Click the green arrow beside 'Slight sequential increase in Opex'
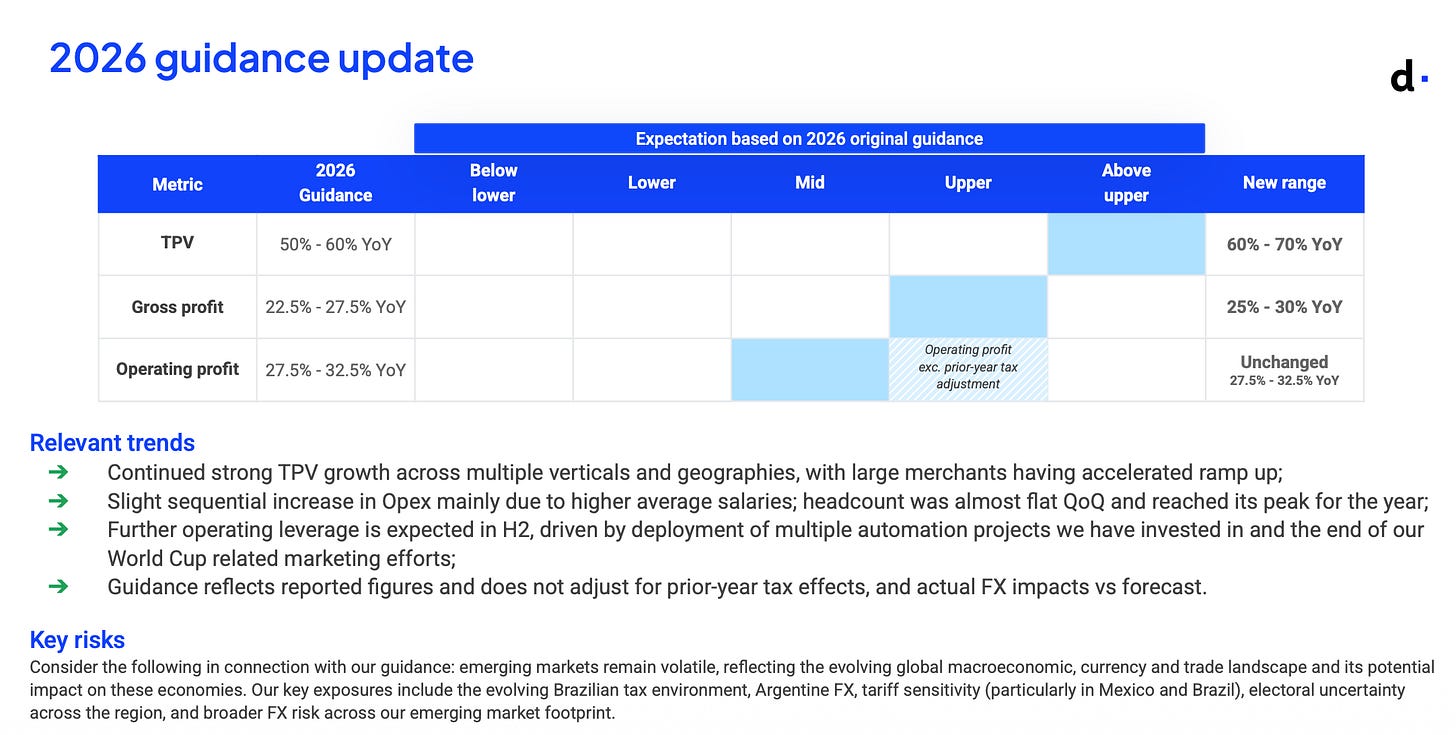Viewport: 1456px width, 735px height. pos(58,501)
